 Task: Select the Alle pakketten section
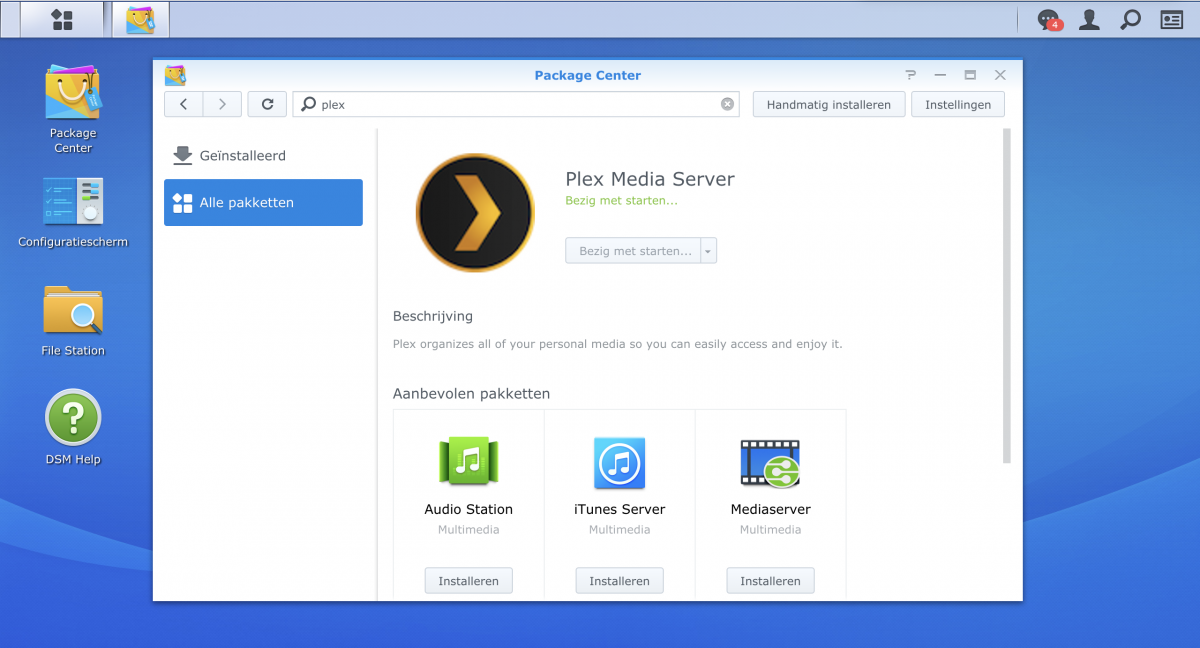263,203
